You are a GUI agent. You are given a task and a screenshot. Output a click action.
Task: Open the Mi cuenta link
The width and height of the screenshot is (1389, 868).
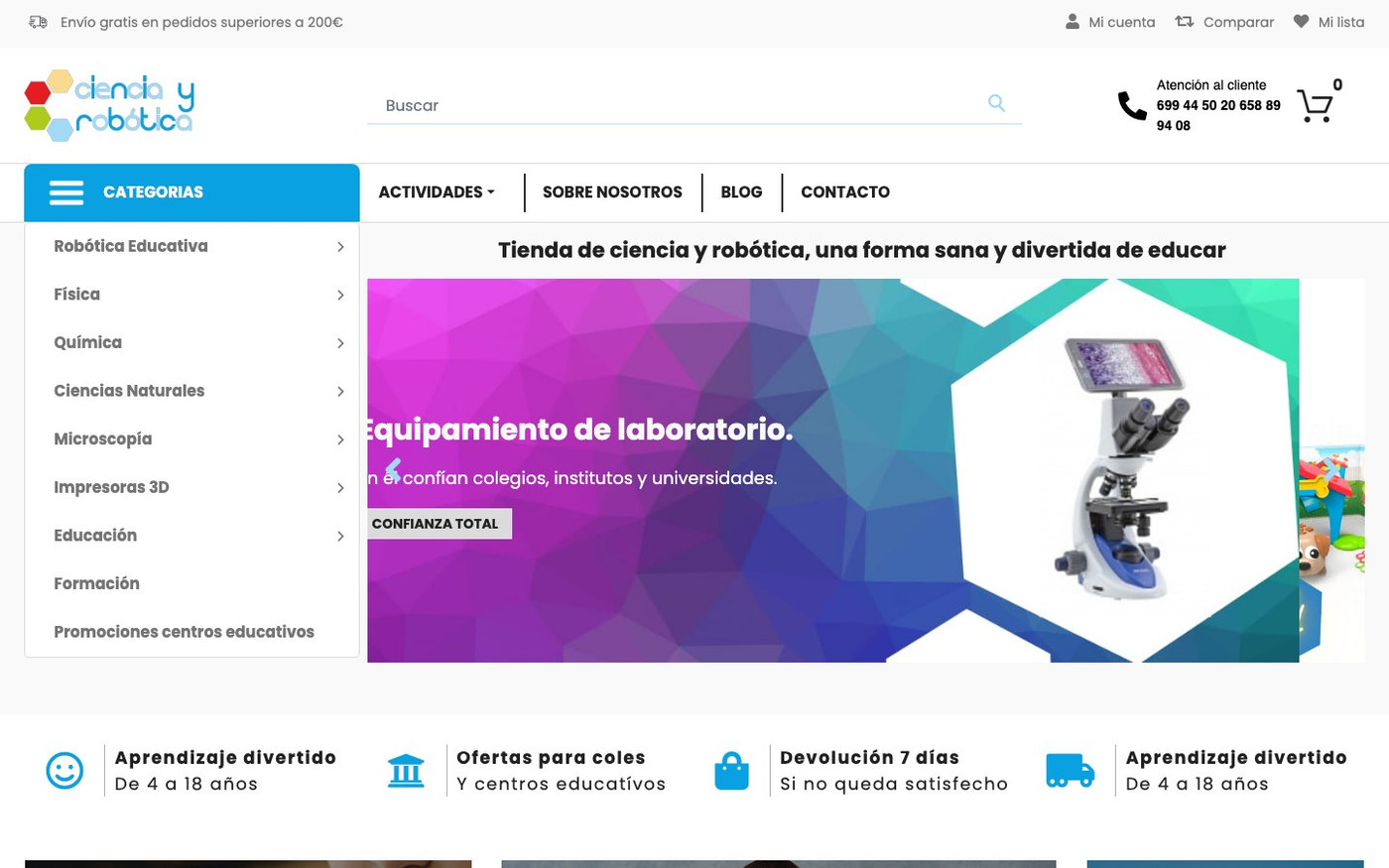click(x=1121, y=22)
